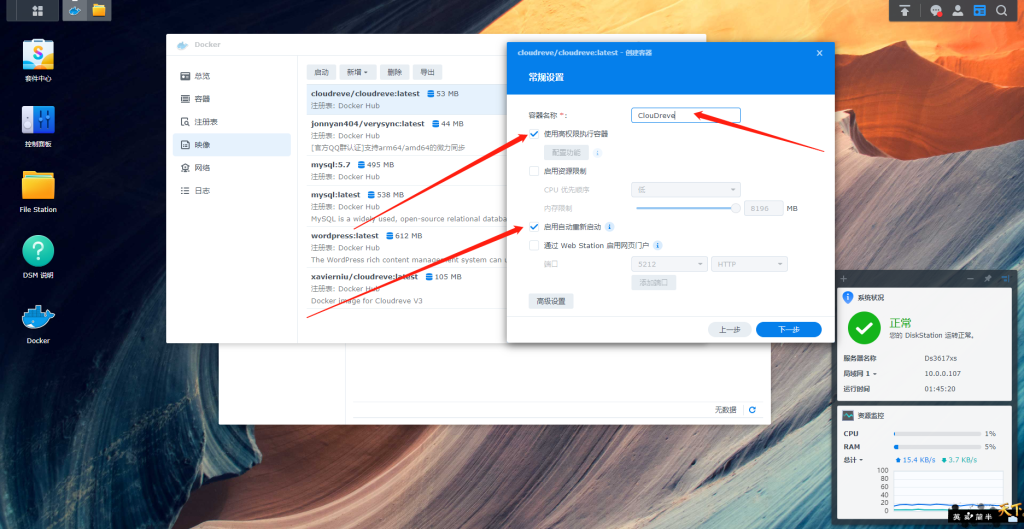Click info icon beside auto-restart option
1024x529 pixels.
point(609,227)
